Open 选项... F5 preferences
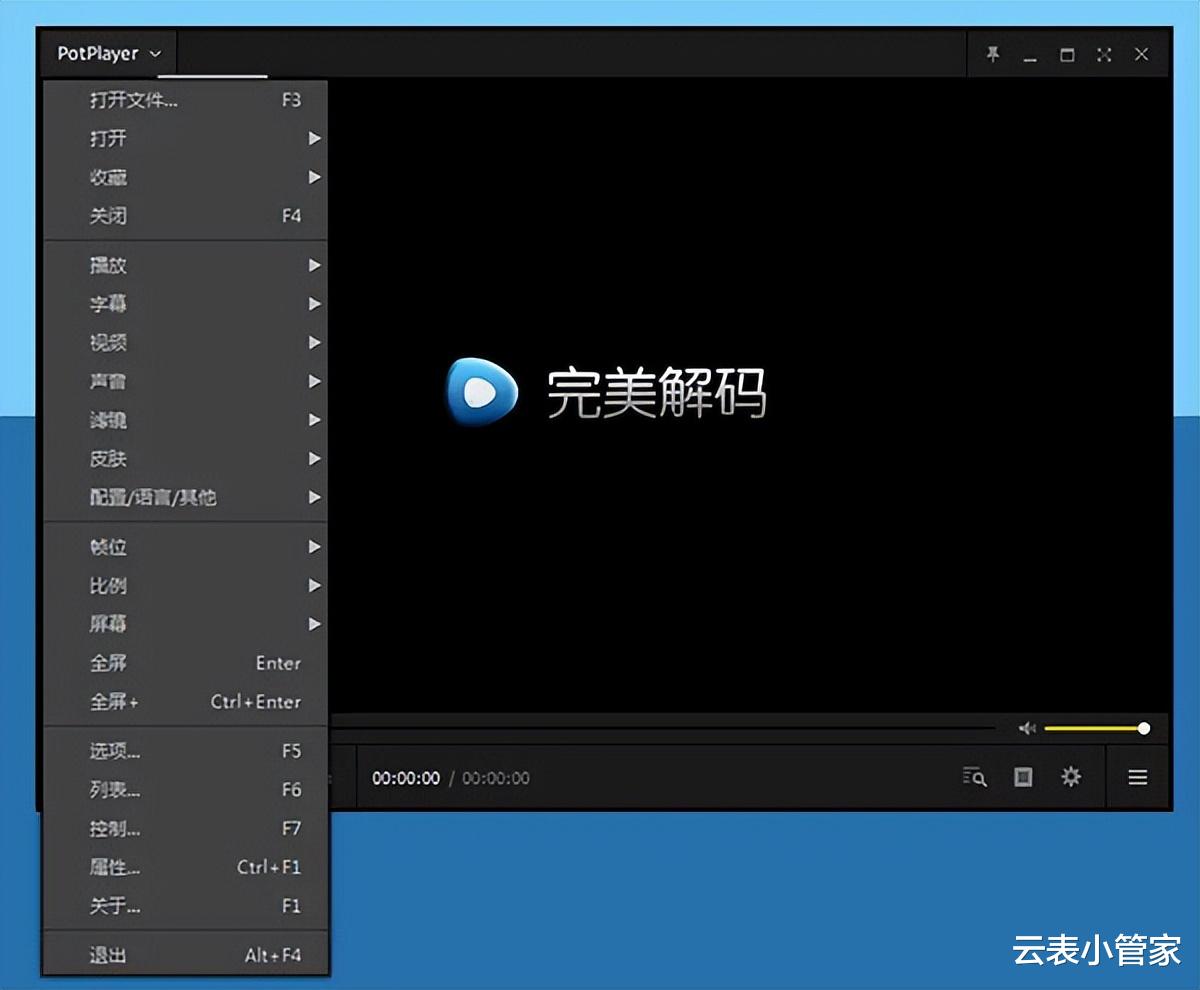This screenshot has height=990, width=1200. point(186,751)
